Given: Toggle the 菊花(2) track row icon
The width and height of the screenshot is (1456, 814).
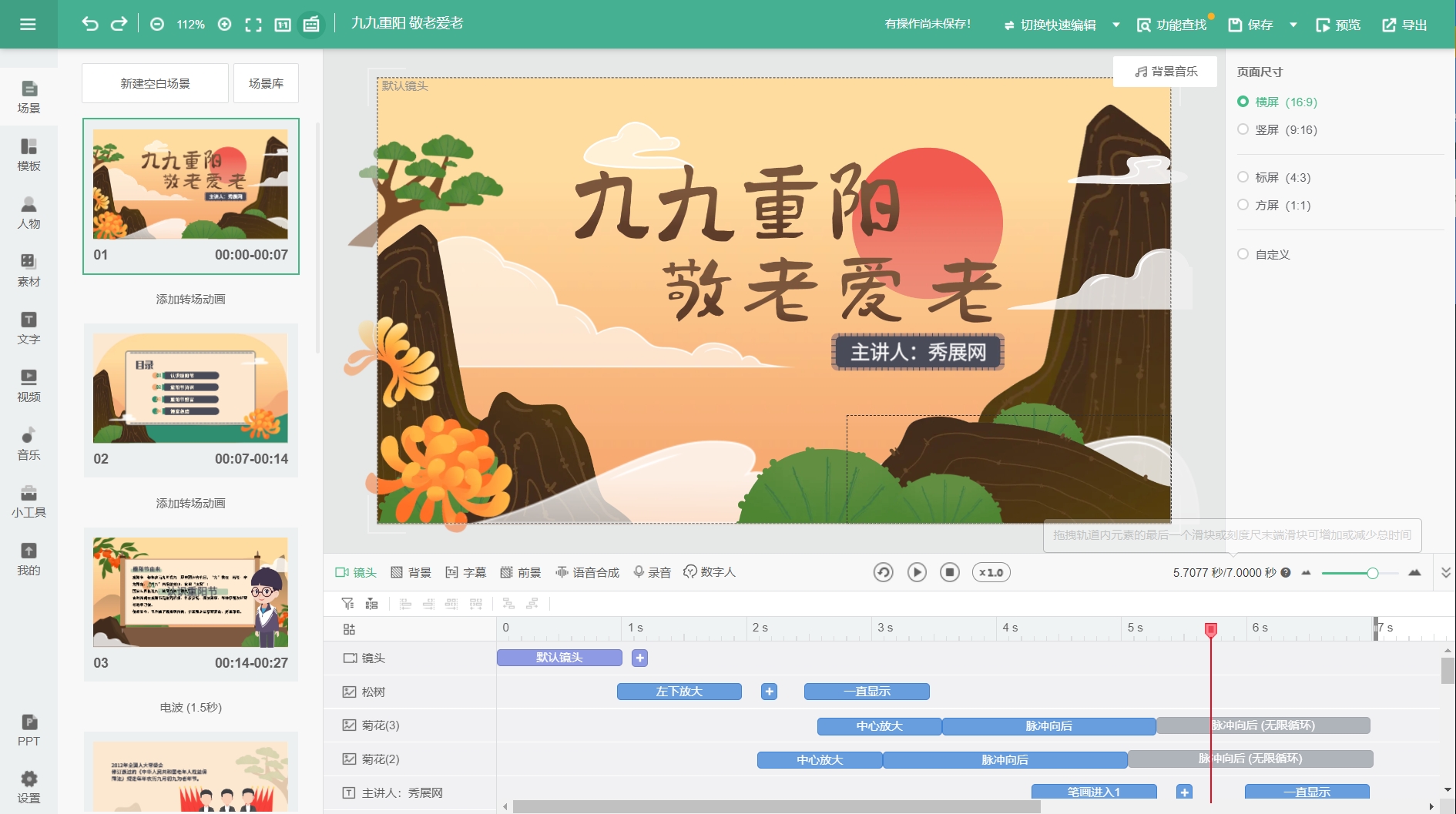Looking at the screenshot, I should [350, 759].
